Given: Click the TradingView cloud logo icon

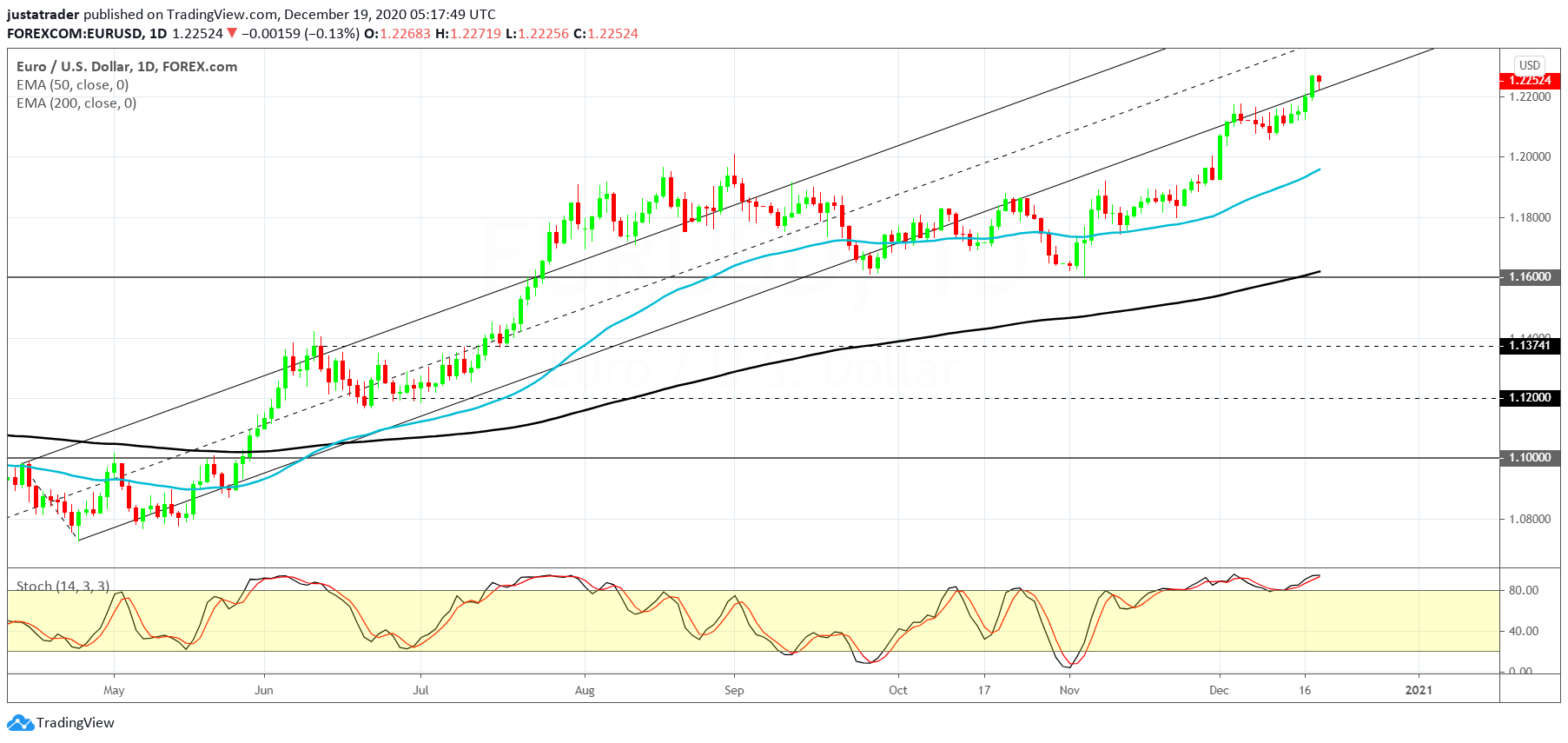Looking at the screenshot, I should tap(20, 723).
